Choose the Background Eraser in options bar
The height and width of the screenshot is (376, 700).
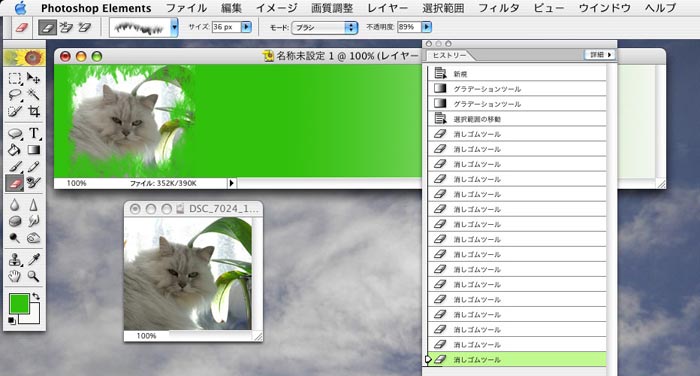66,28
